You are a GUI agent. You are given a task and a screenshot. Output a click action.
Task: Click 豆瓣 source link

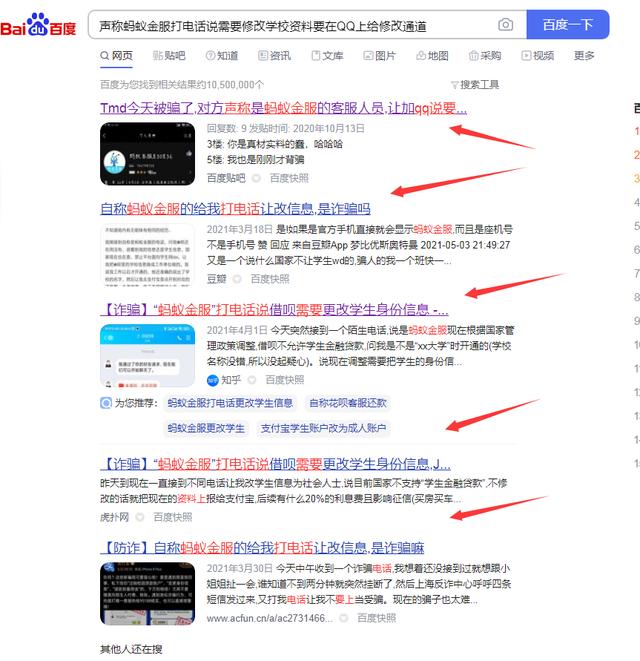(217, 279)
